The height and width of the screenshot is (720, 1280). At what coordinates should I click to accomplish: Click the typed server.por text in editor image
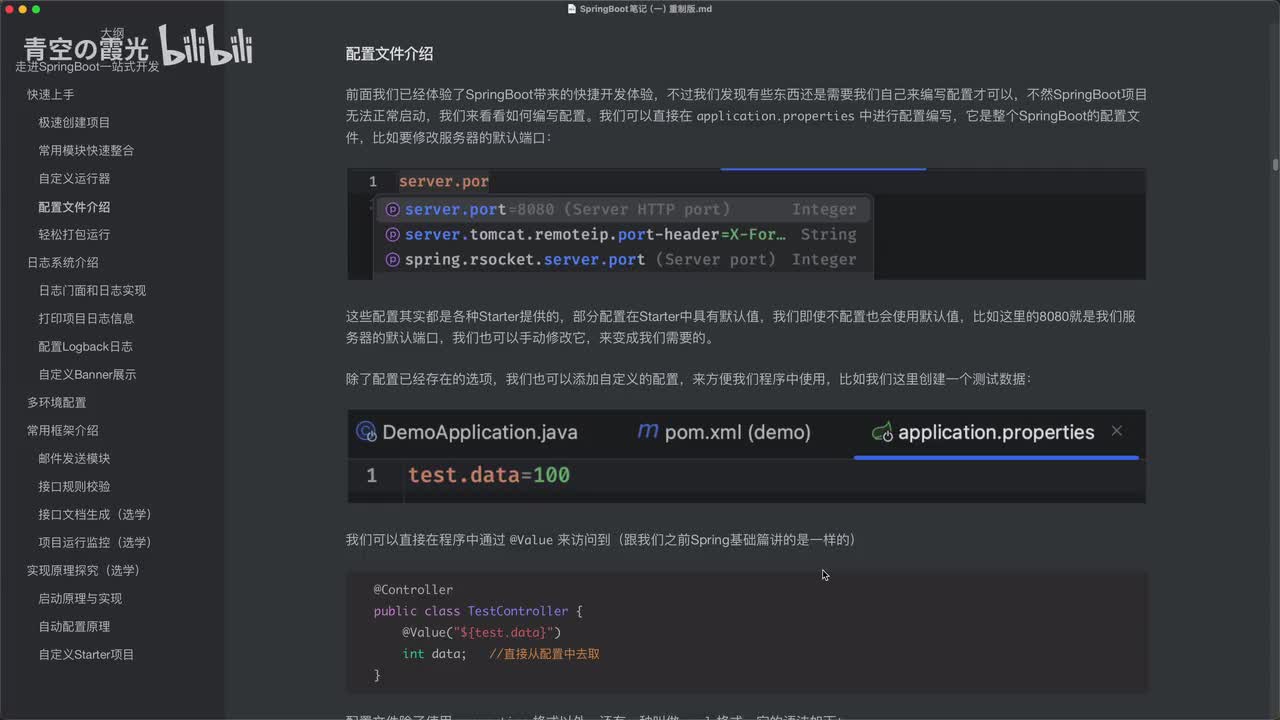coord(444,182)
